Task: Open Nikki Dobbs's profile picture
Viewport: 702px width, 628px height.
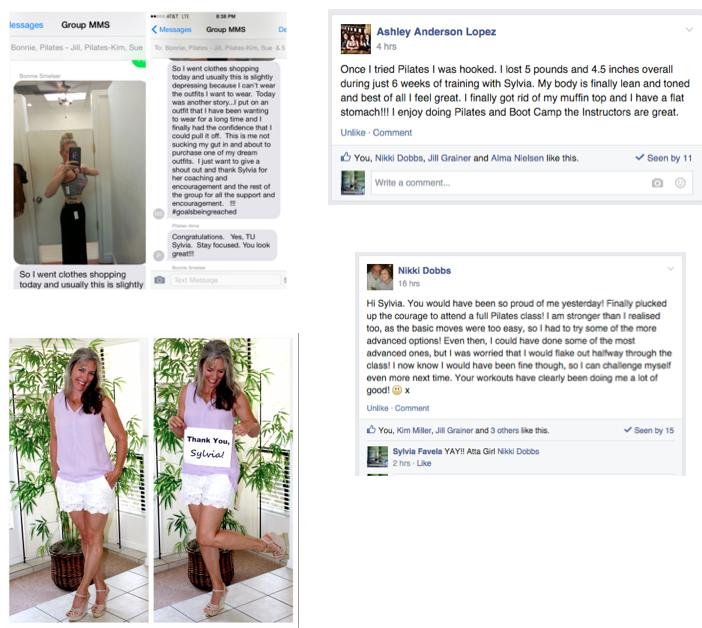Action: point(380,277)
